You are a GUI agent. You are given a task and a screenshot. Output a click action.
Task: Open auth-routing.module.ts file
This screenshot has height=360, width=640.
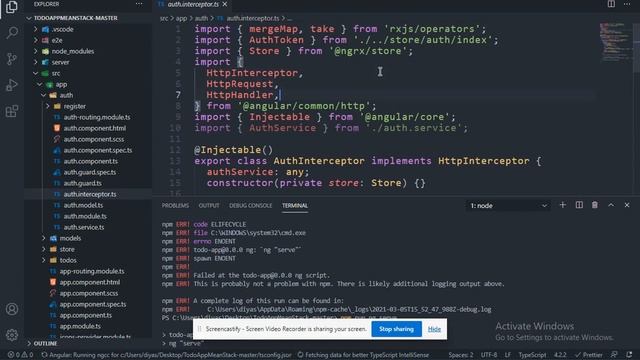click(x=97, y=117)
